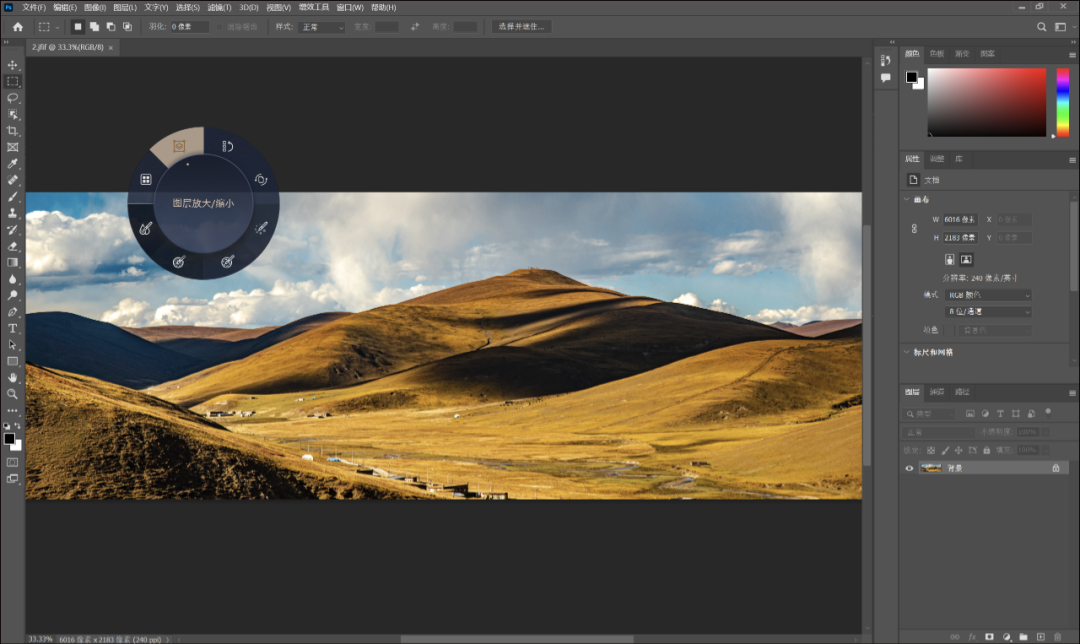Viewport: 1080px width, 644px height.
Task: Select the Lasso tool
Action: (13, 98)
